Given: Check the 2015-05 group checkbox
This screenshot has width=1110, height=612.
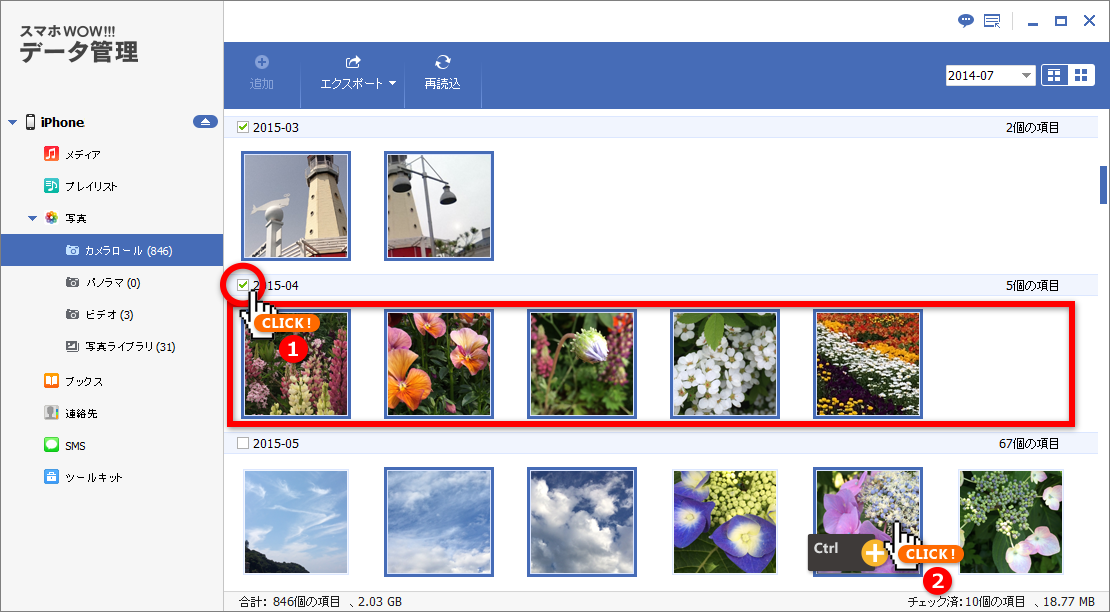Looking at the screenshot, I should point(242,443).
